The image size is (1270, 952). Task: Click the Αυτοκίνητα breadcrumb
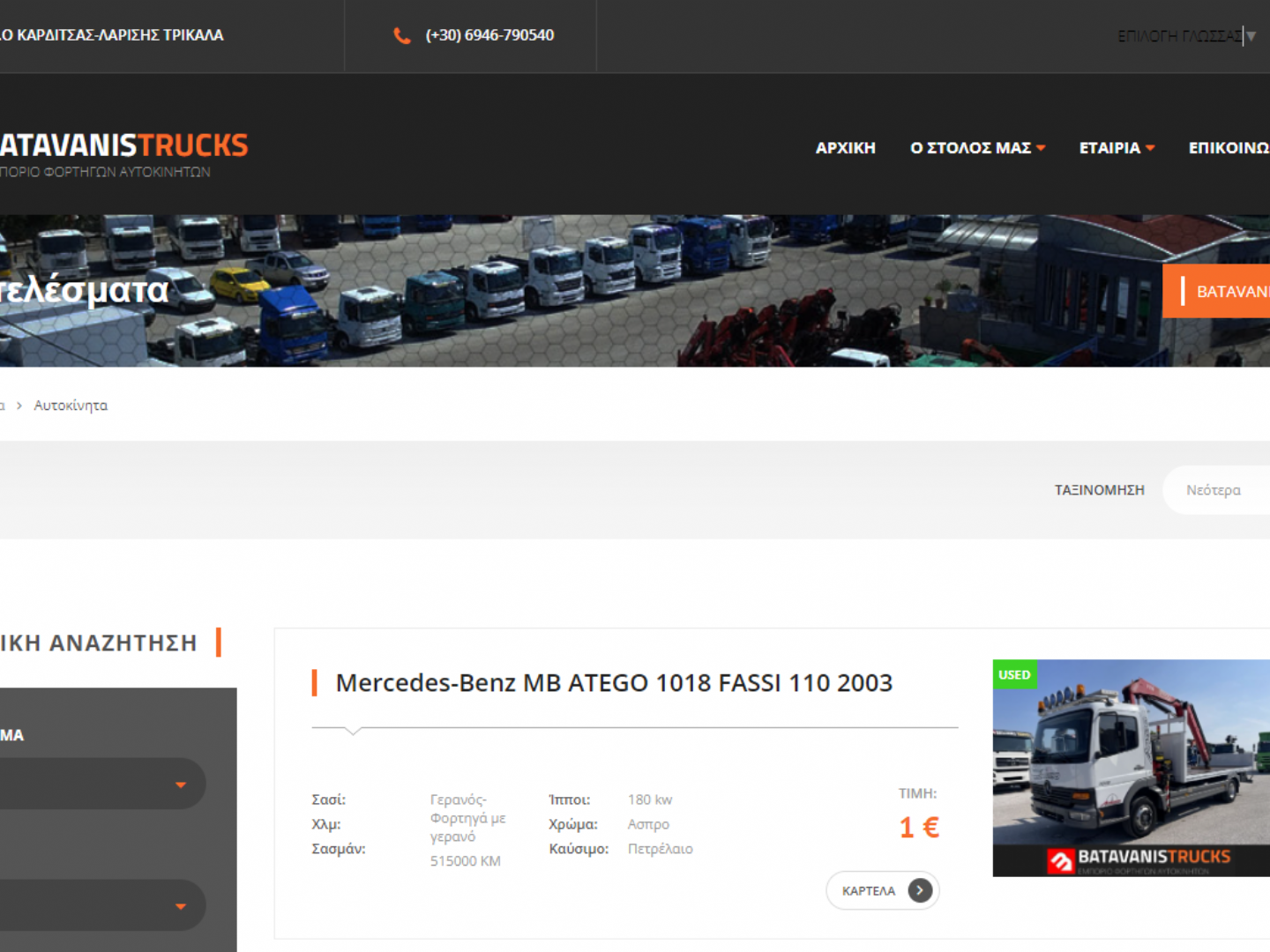pyautogui.click(x=71, y=405)
